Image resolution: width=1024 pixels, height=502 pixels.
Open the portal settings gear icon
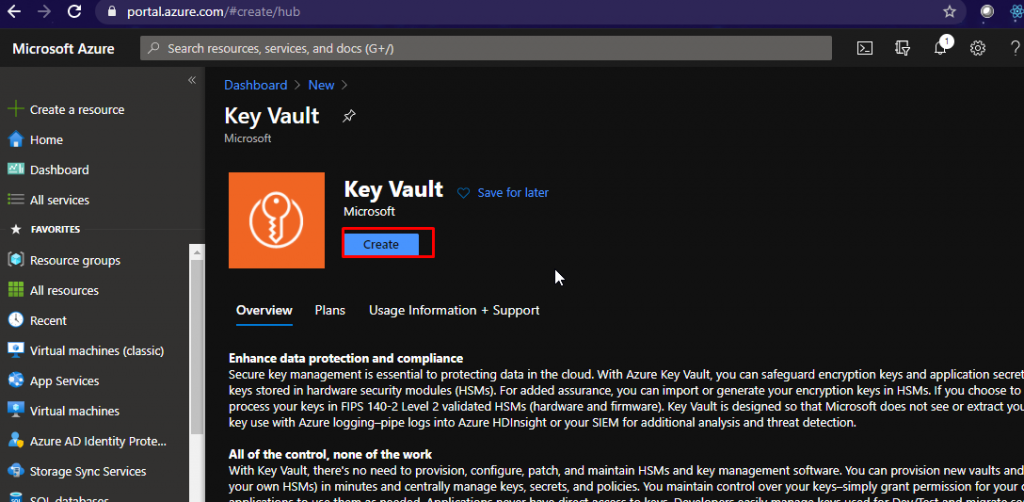978,48
